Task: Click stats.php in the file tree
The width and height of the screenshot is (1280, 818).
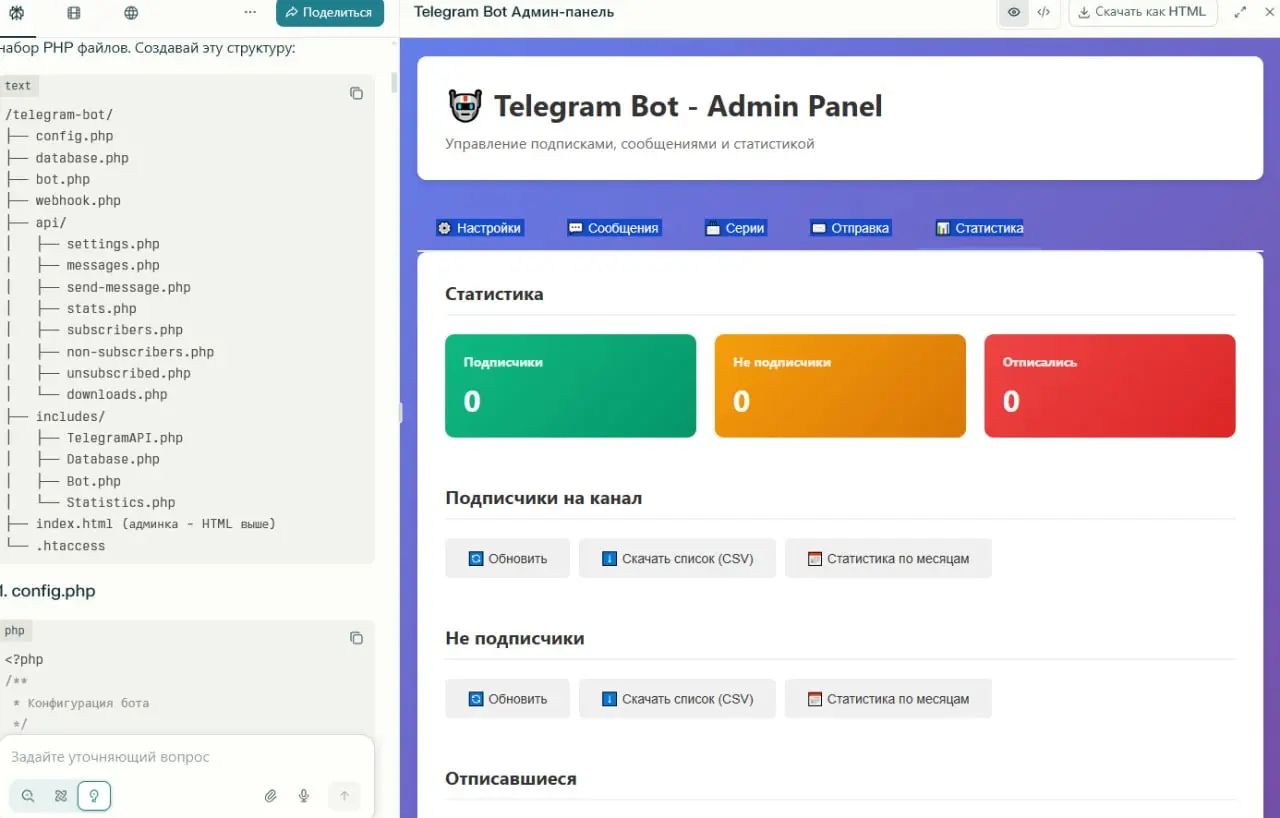Action: [x=101, y=309]
